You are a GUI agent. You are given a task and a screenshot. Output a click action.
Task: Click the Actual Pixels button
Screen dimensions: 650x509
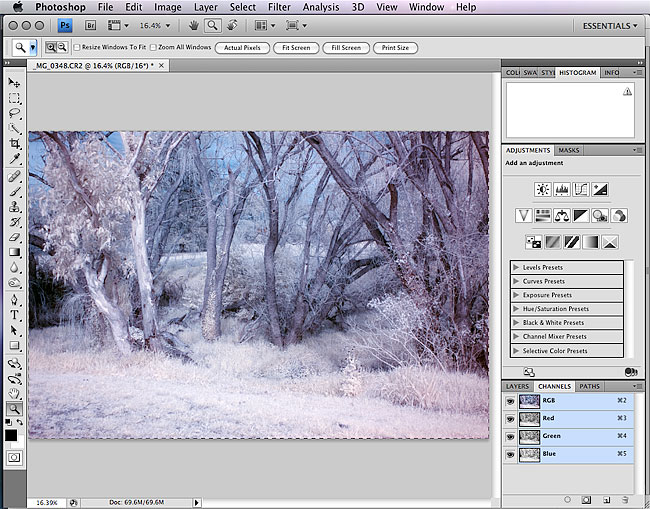(241, 47)
